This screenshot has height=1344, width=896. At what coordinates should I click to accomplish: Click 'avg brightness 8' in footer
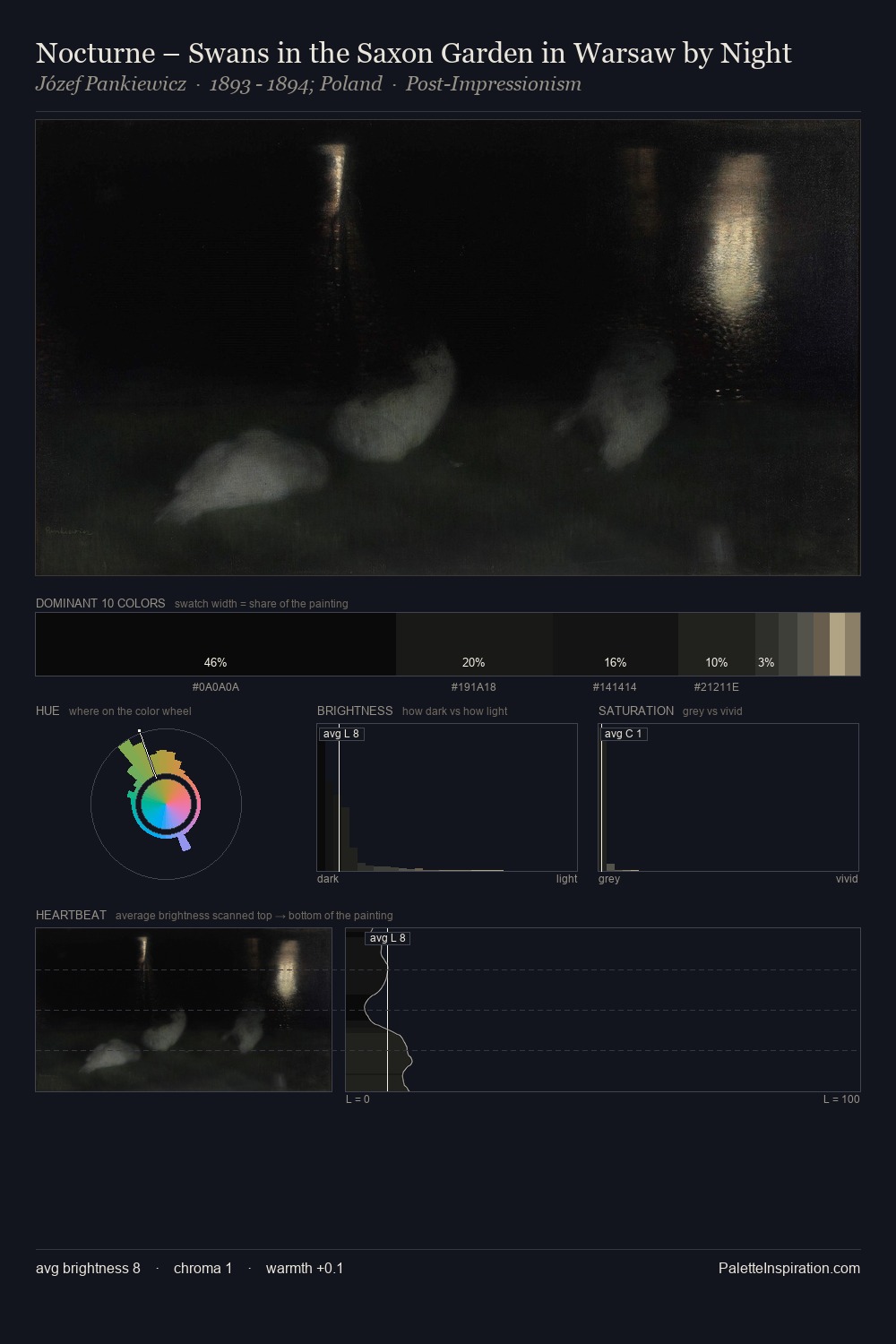point(88,1268)
